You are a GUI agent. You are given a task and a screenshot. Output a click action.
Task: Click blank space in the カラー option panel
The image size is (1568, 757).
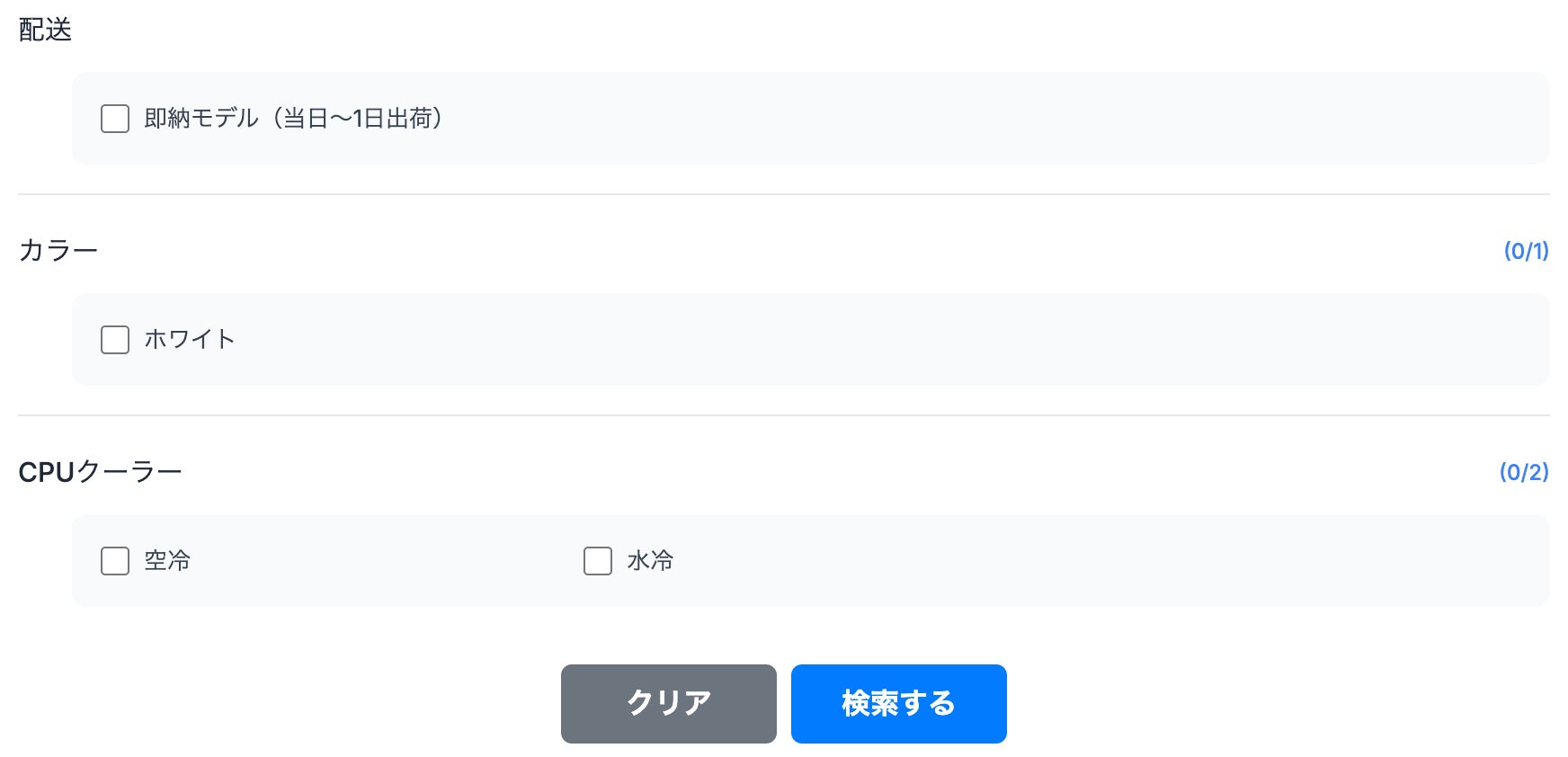(899, 340)
